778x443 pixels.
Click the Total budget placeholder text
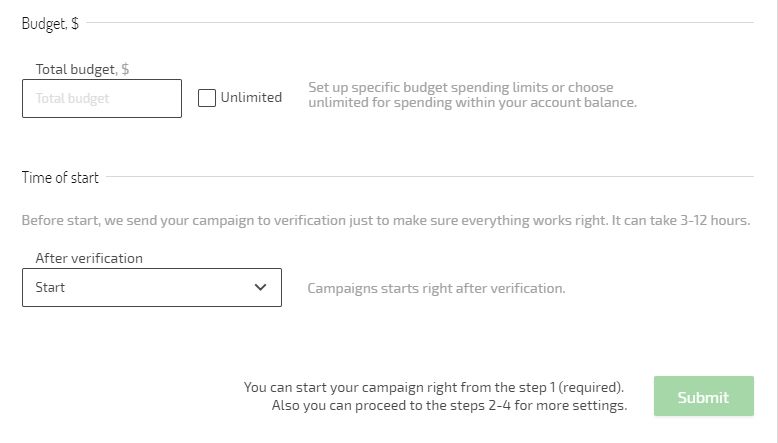tap(72, 98)
